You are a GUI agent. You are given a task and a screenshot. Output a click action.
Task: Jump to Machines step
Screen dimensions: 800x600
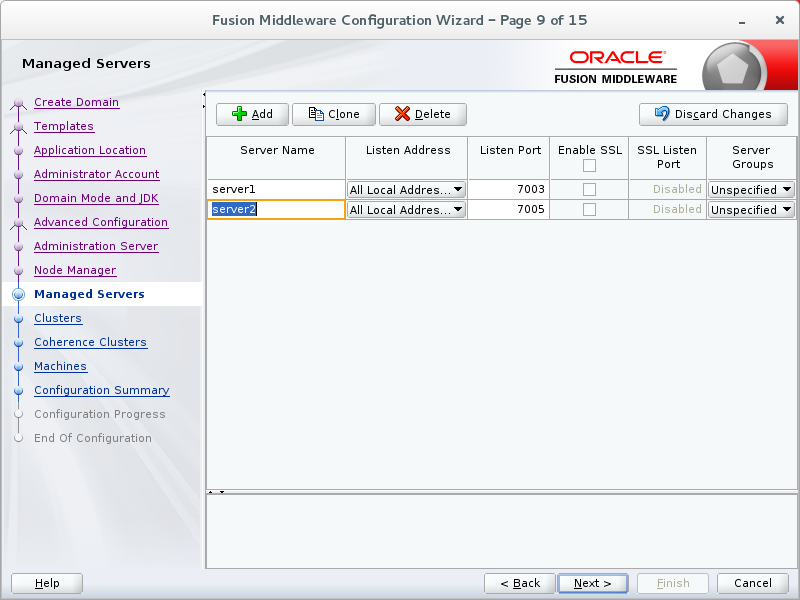(60, 366)
